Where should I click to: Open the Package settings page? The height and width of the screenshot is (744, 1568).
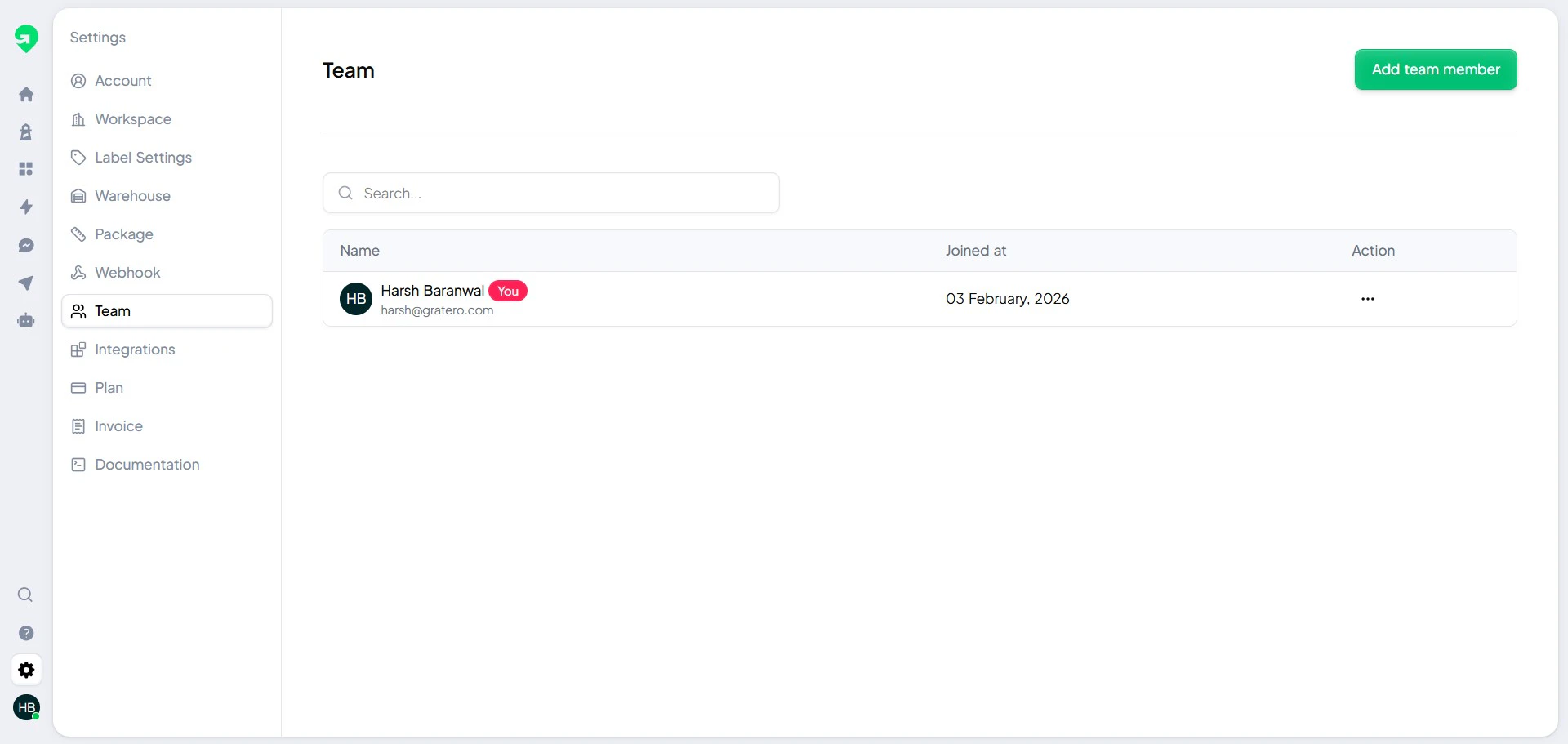coord(167,234)
